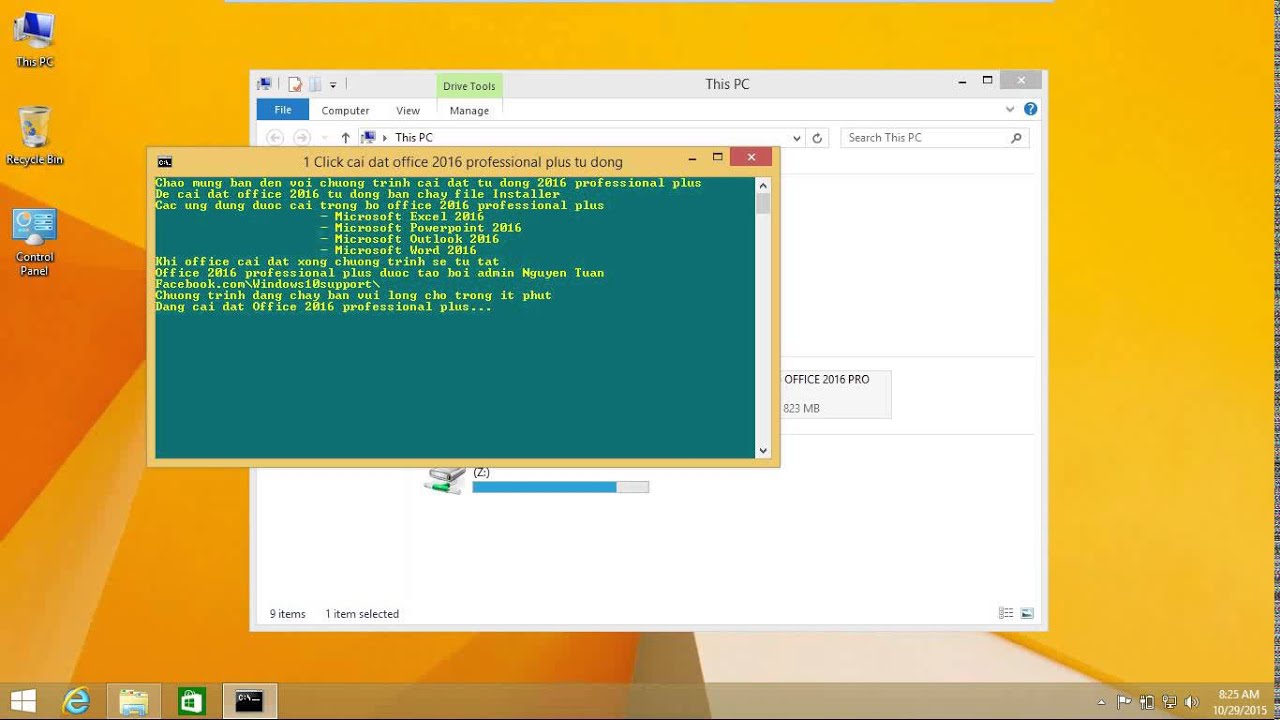Open Windows Store from taskbar
The image size is (1280, 720).
(191, 701)
